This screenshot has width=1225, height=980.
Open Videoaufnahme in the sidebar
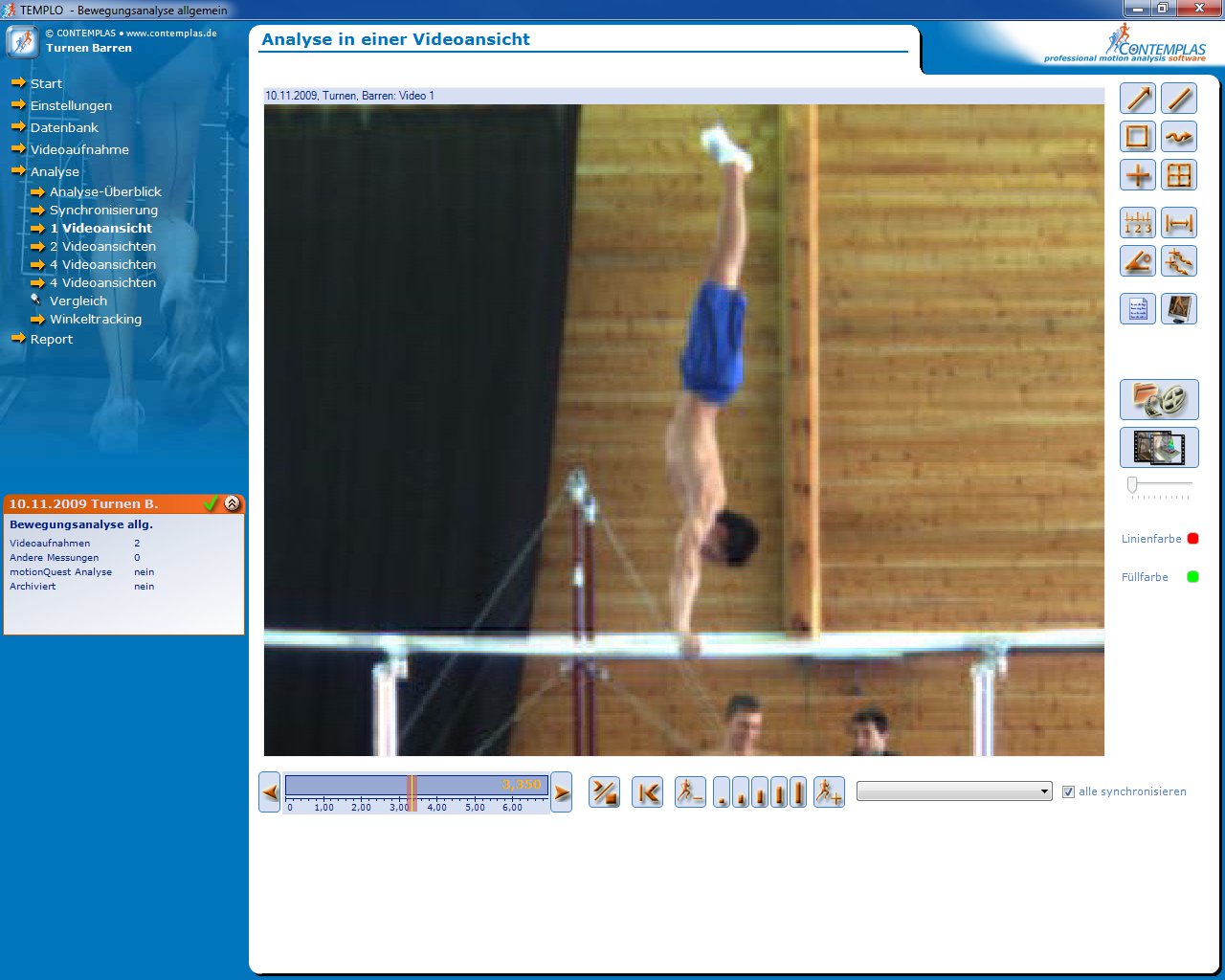(79, 149)
